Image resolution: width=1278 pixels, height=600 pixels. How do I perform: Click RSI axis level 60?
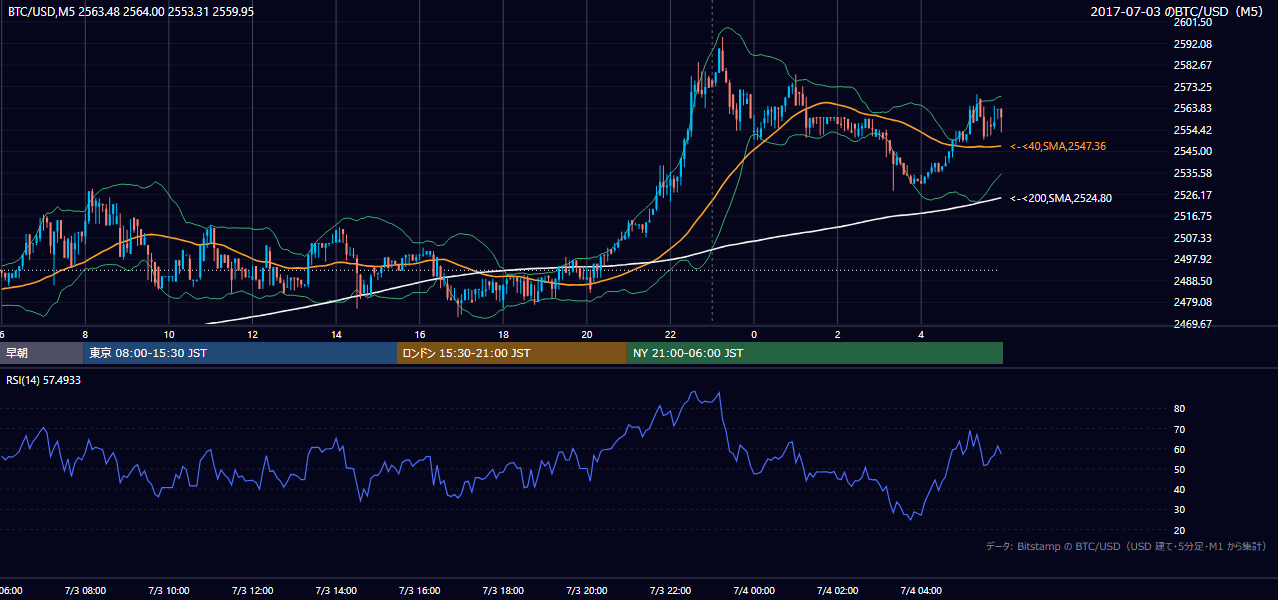tap(1179, 449)
